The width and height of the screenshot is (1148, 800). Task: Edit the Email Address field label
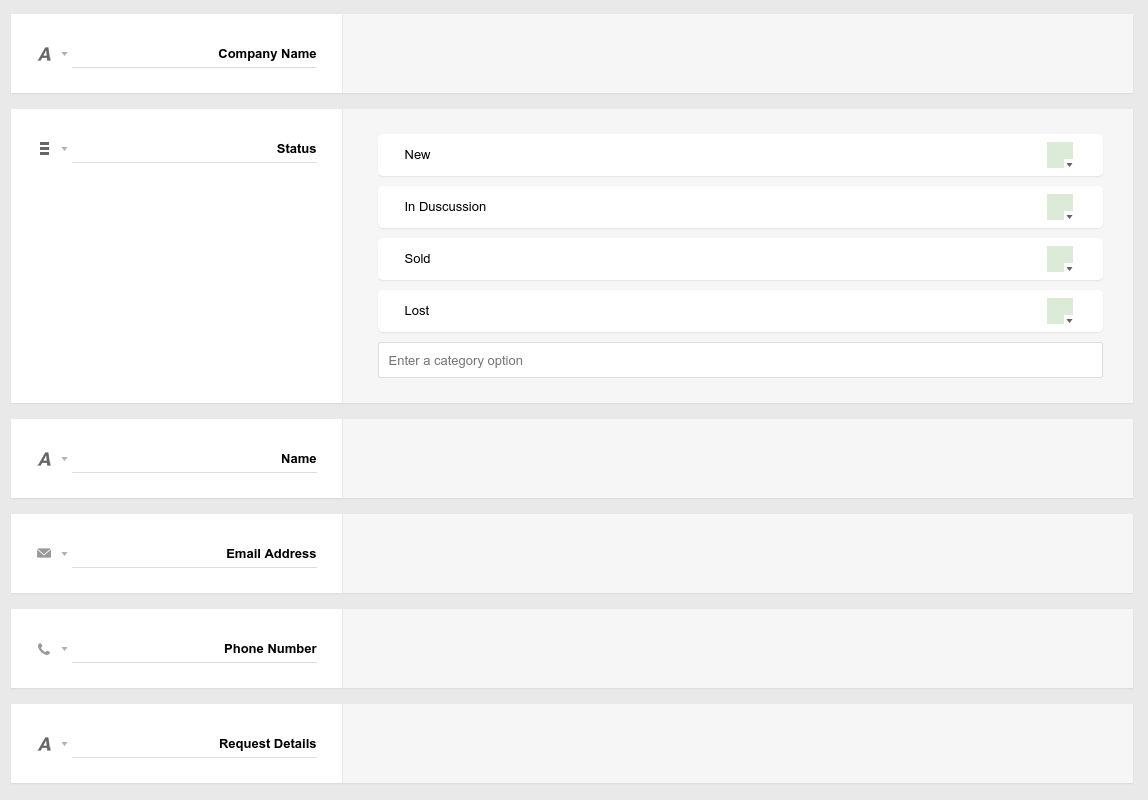[194, 554]
